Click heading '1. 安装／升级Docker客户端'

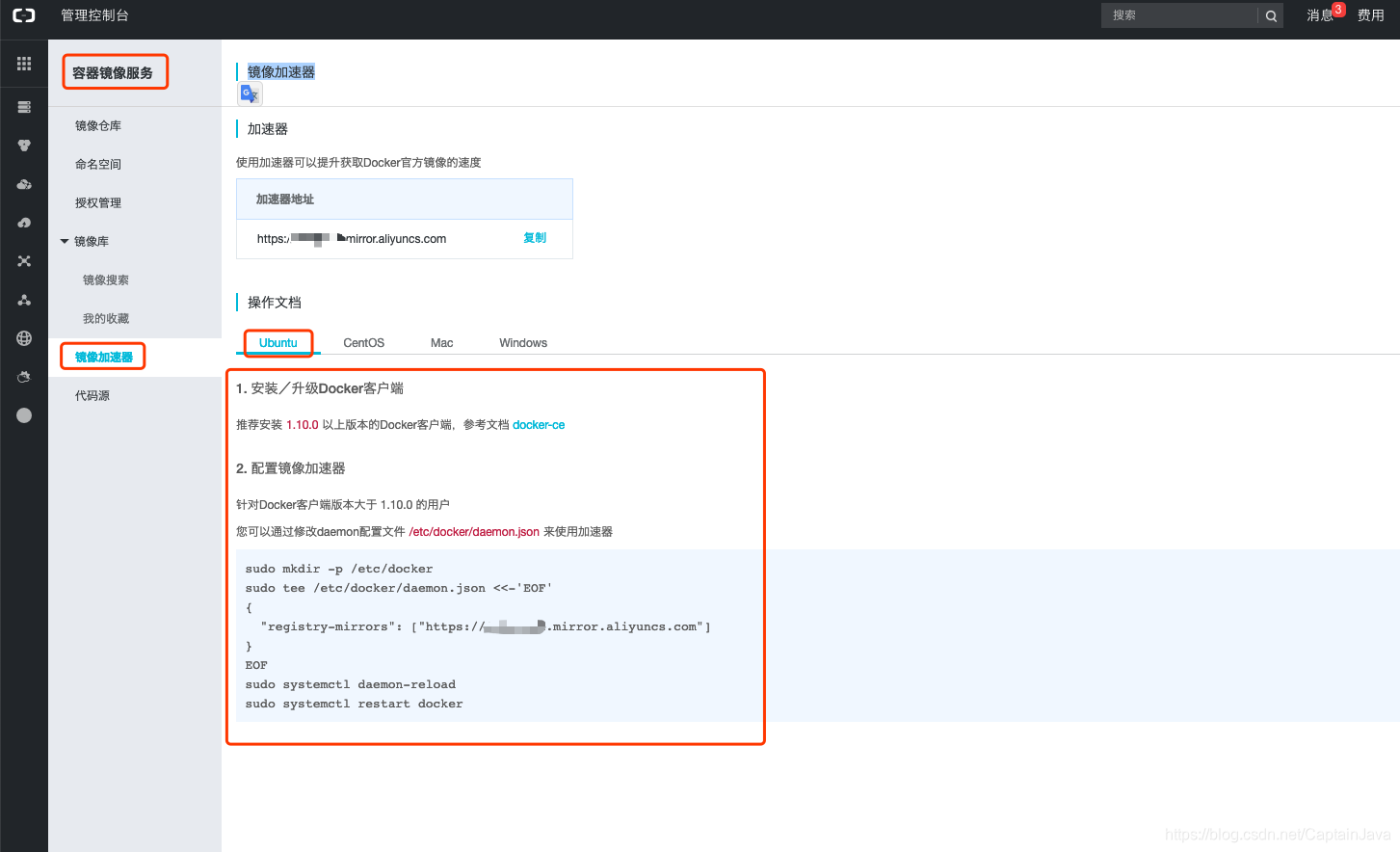click(x=320, y=388)
